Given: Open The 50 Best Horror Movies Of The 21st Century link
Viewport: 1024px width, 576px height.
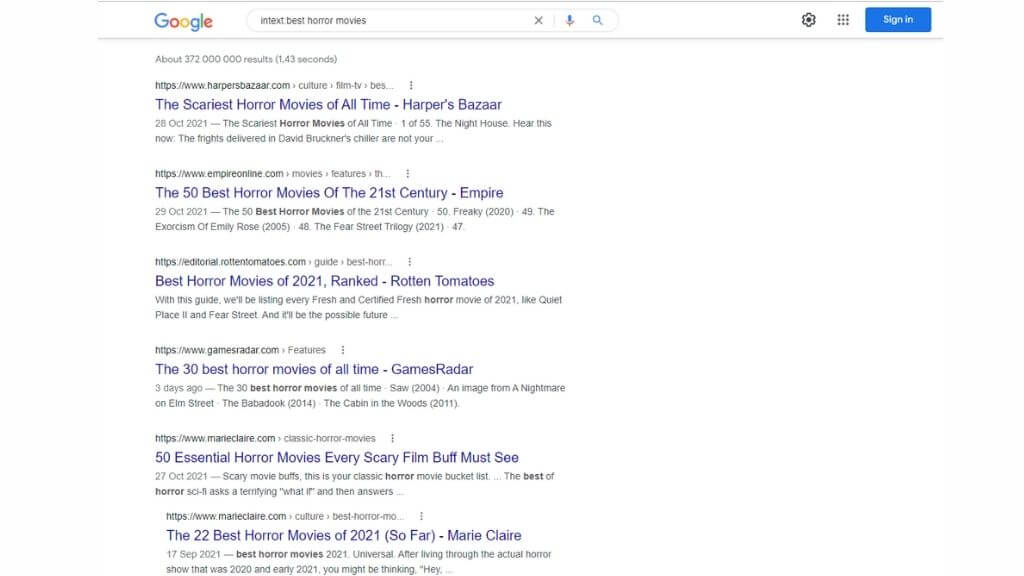Looking at the screenshot, I should tap(329, 193).
